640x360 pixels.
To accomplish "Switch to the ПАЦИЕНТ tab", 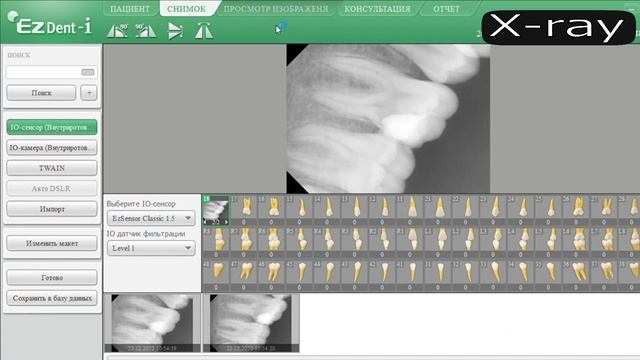I will [130, 9].
